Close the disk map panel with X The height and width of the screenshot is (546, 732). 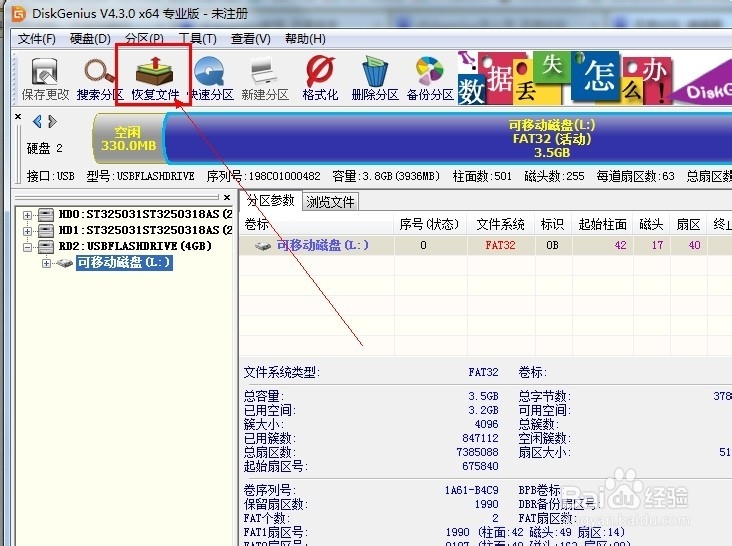pyautogui.click(x=18, y=116)
